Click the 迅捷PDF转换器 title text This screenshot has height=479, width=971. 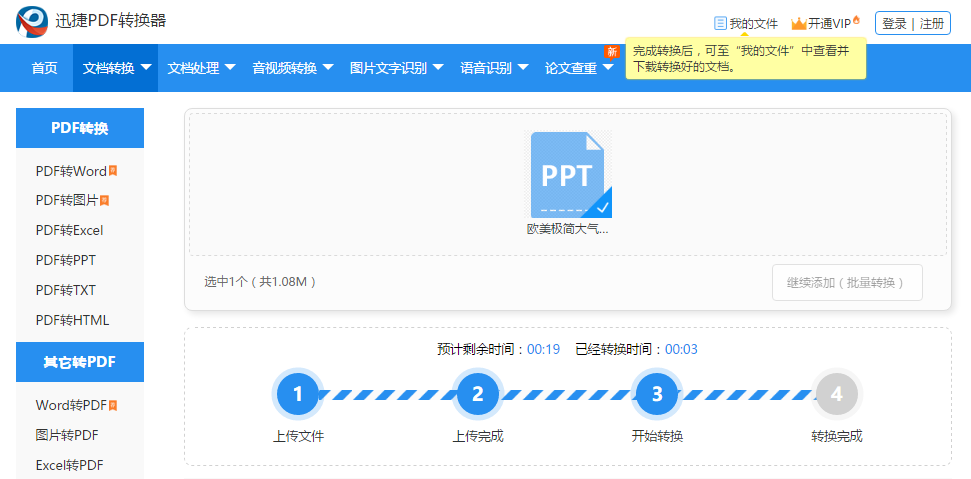(x=110, y=20)
